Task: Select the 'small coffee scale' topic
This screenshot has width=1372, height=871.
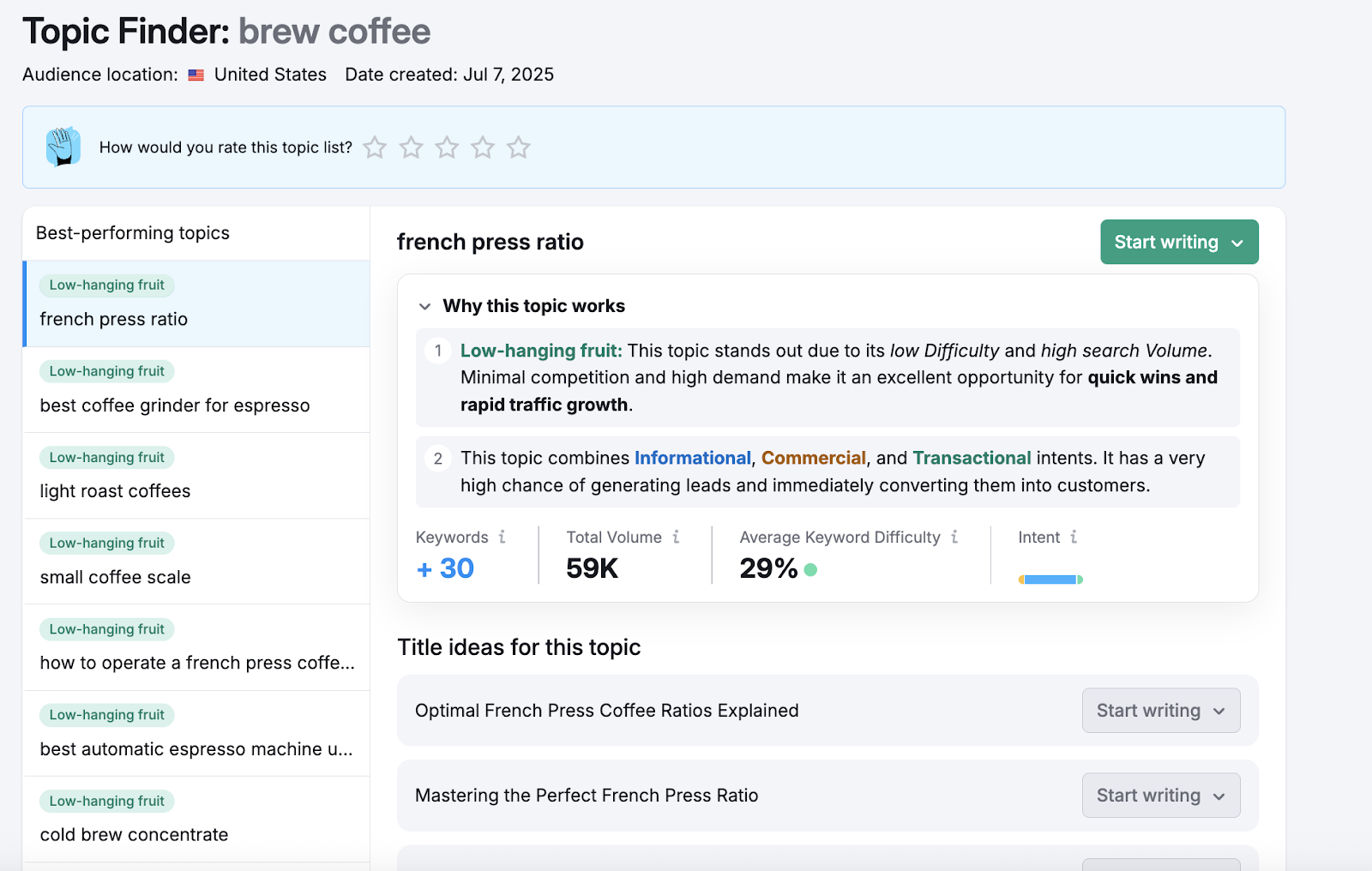Action: coord(115,577)
